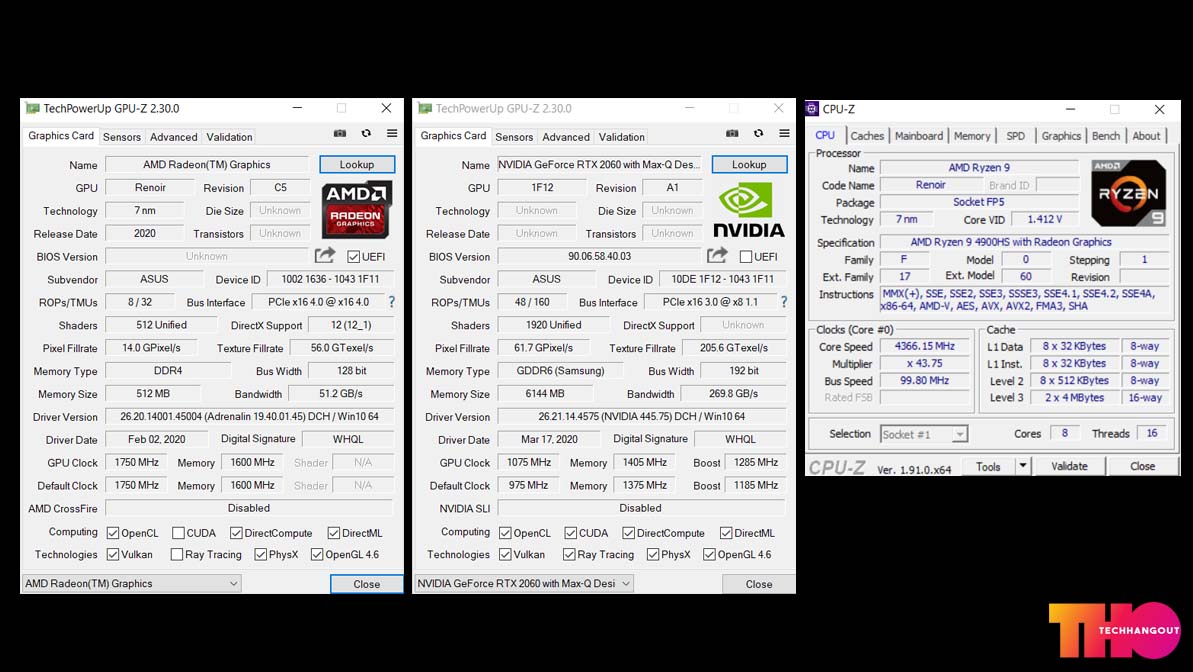Toggle Ray Tracing checkbox in NVIDIA GPU-Z window
Image resolution: width=1193 pixels, height=672 pixels.
pyautogui.click(x=569, y=554)
